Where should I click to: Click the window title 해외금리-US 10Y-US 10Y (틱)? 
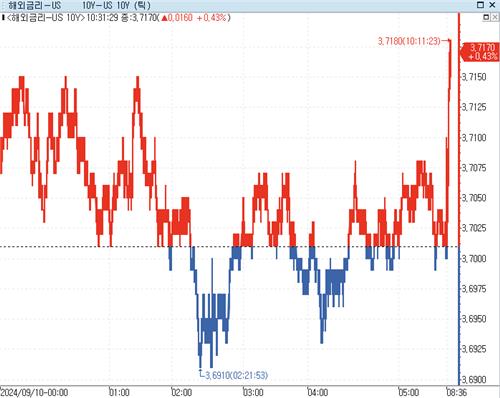tap(79, 5)
